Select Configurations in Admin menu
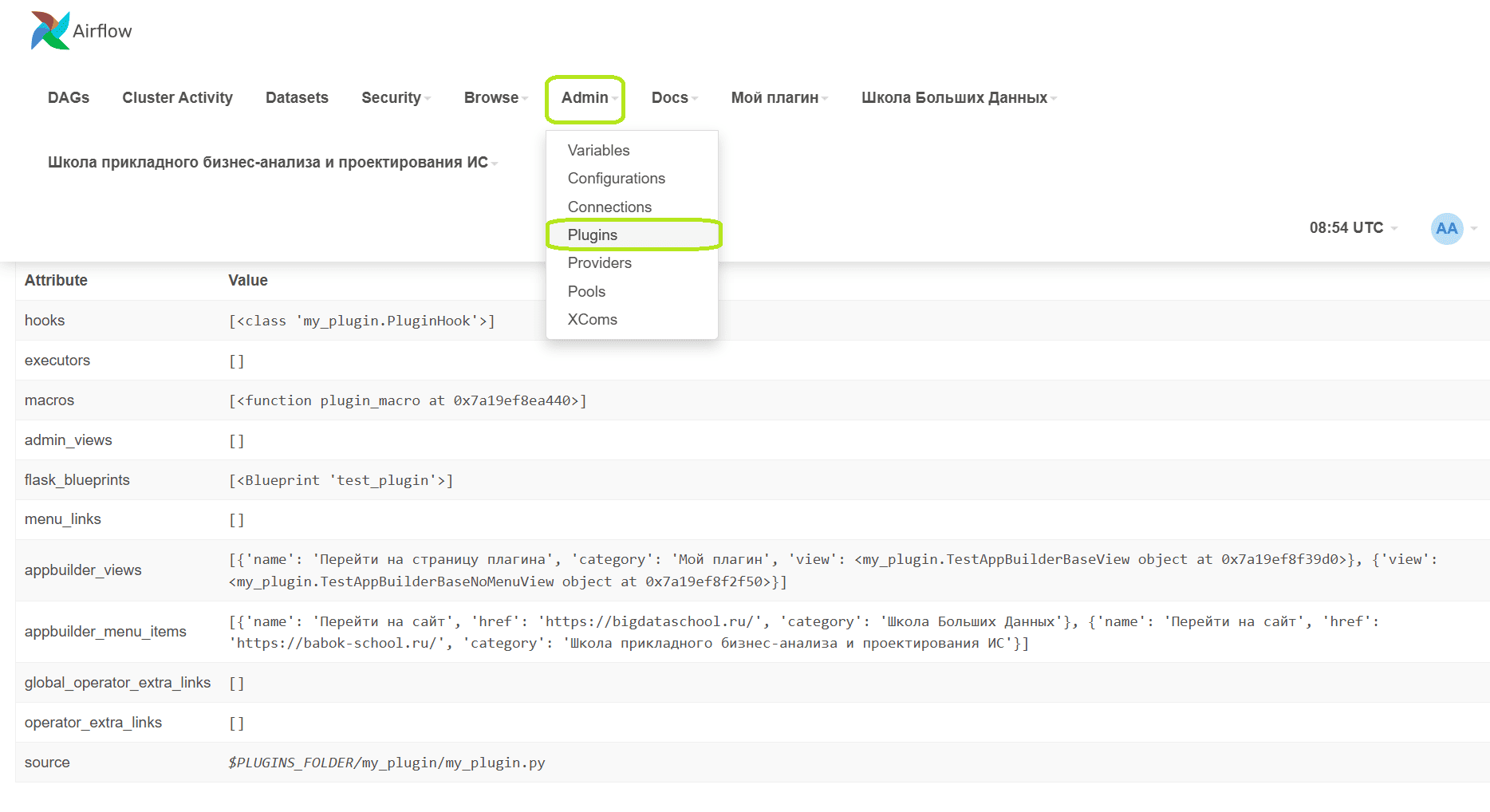 click(x=616, y=179)
